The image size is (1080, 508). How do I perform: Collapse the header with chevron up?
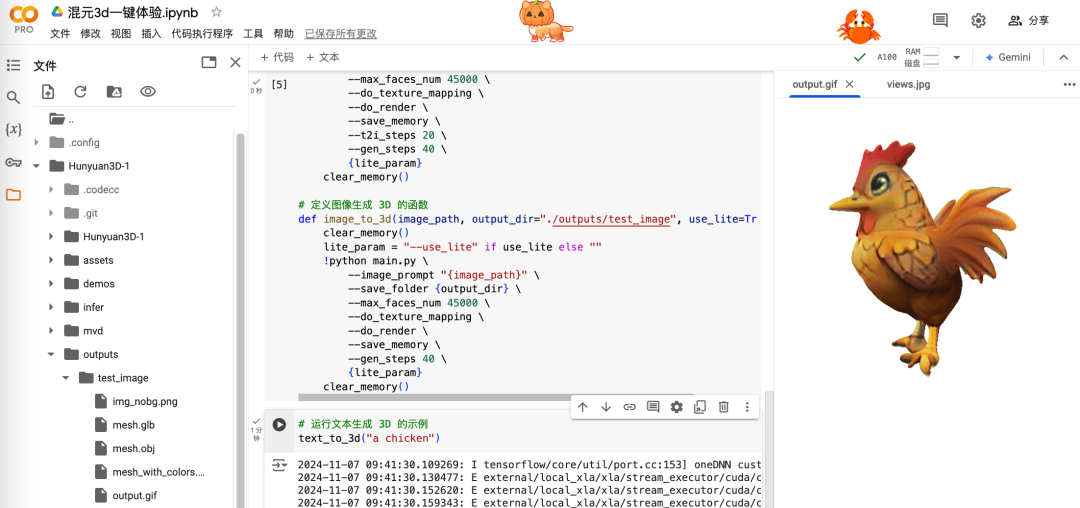click(x=1061, y=57)
